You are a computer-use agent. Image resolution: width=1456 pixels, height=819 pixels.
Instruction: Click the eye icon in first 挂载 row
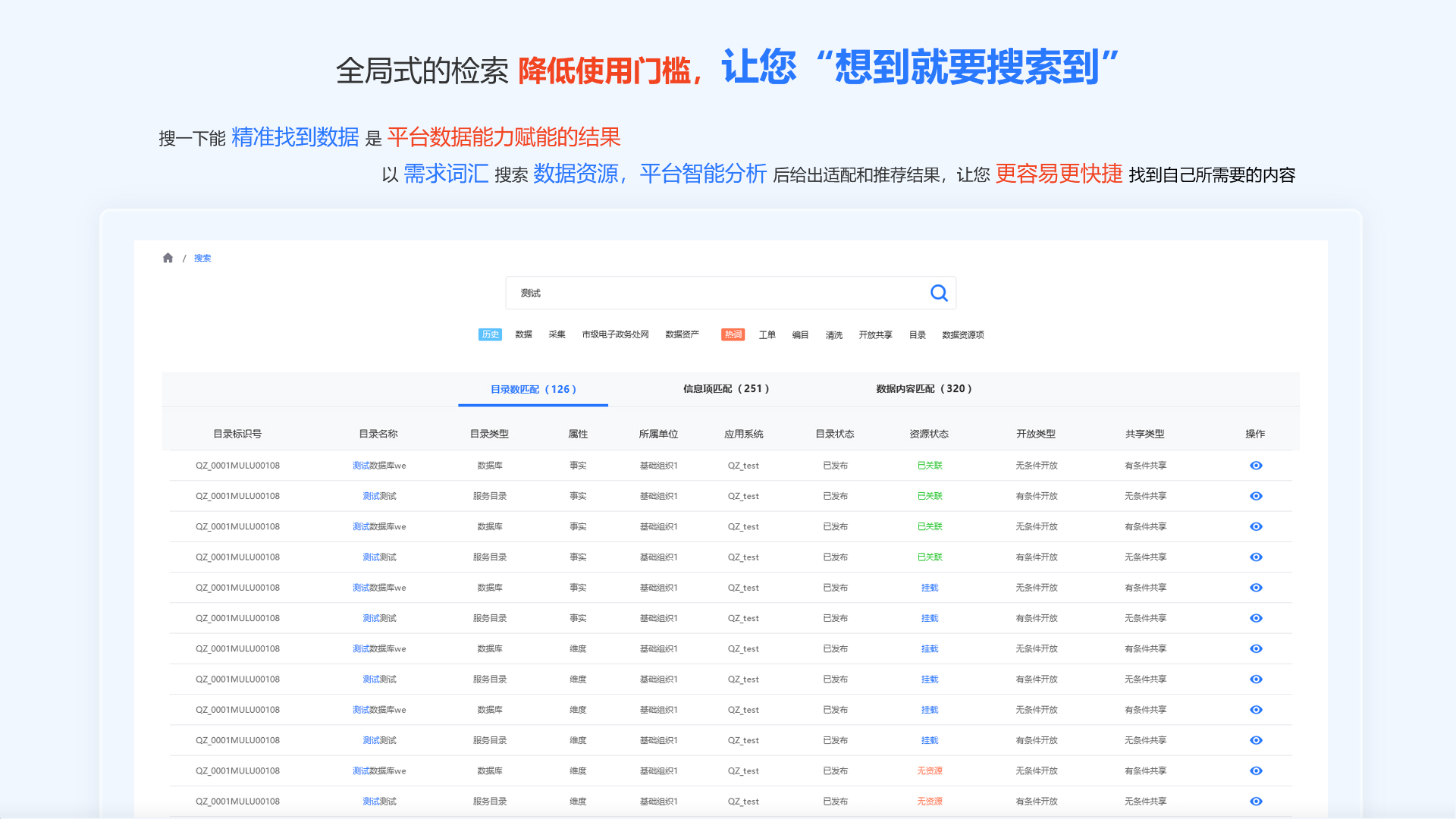pos(1256,588)
